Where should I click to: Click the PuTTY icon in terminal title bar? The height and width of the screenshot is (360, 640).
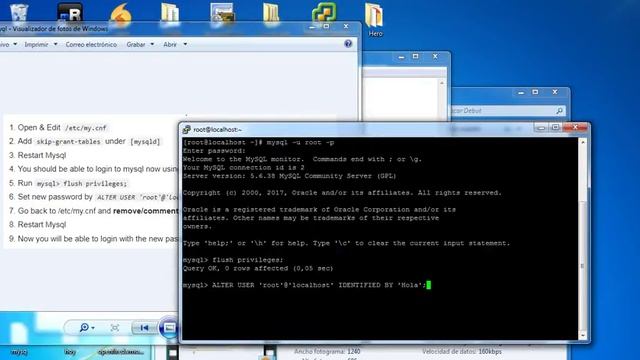[187, 129]
